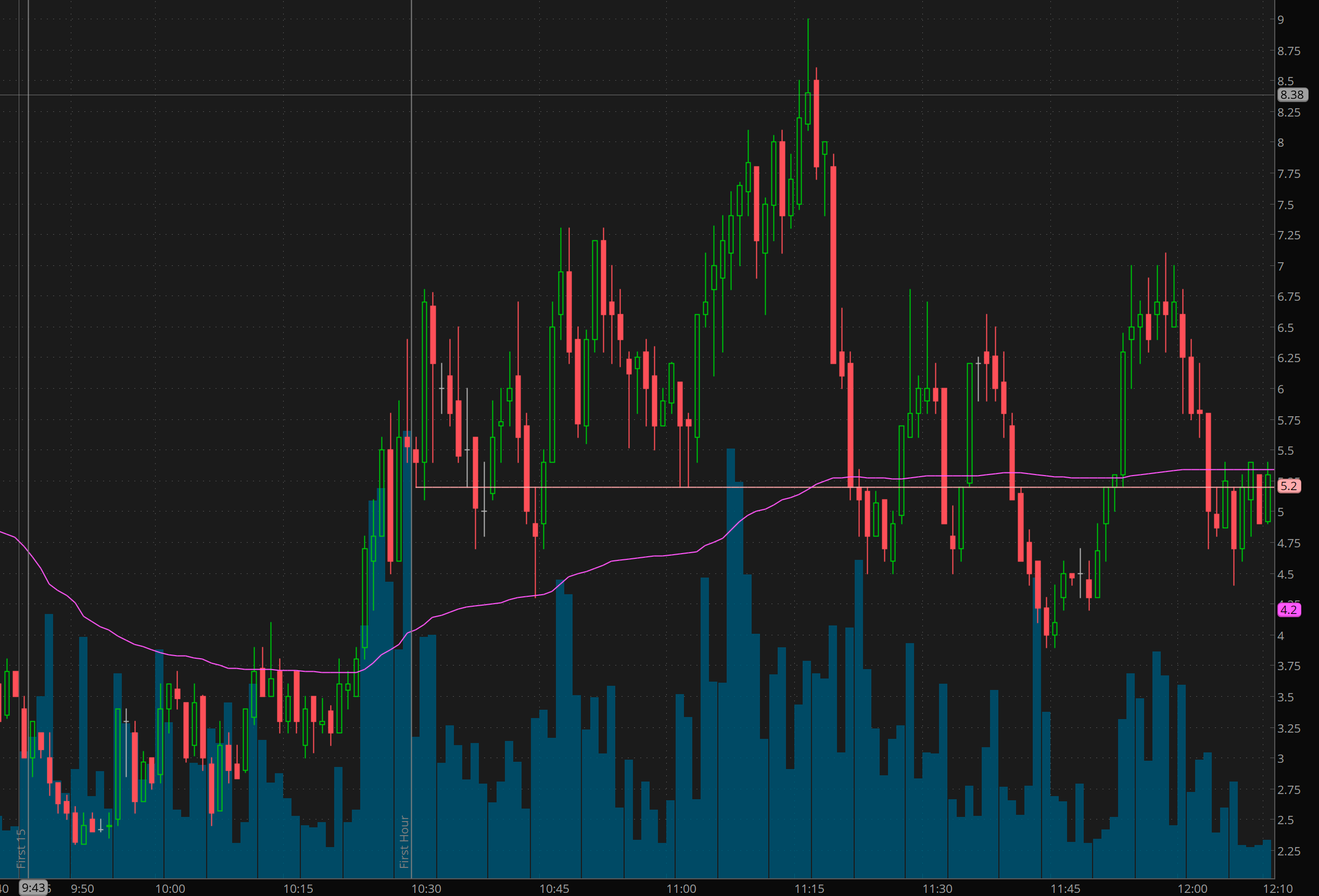Click the 6.25 price axis label
The width and height of the screenshot is (1319, 896).
tap(1288, 358)
